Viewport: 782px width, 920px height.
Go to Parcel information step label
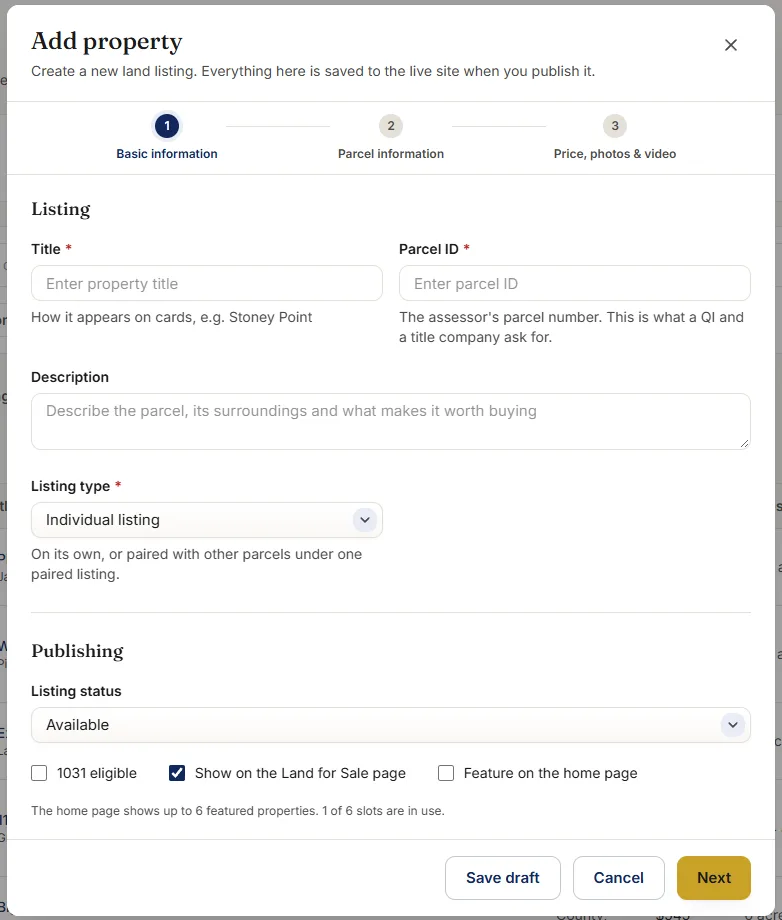tap(391, 154)
